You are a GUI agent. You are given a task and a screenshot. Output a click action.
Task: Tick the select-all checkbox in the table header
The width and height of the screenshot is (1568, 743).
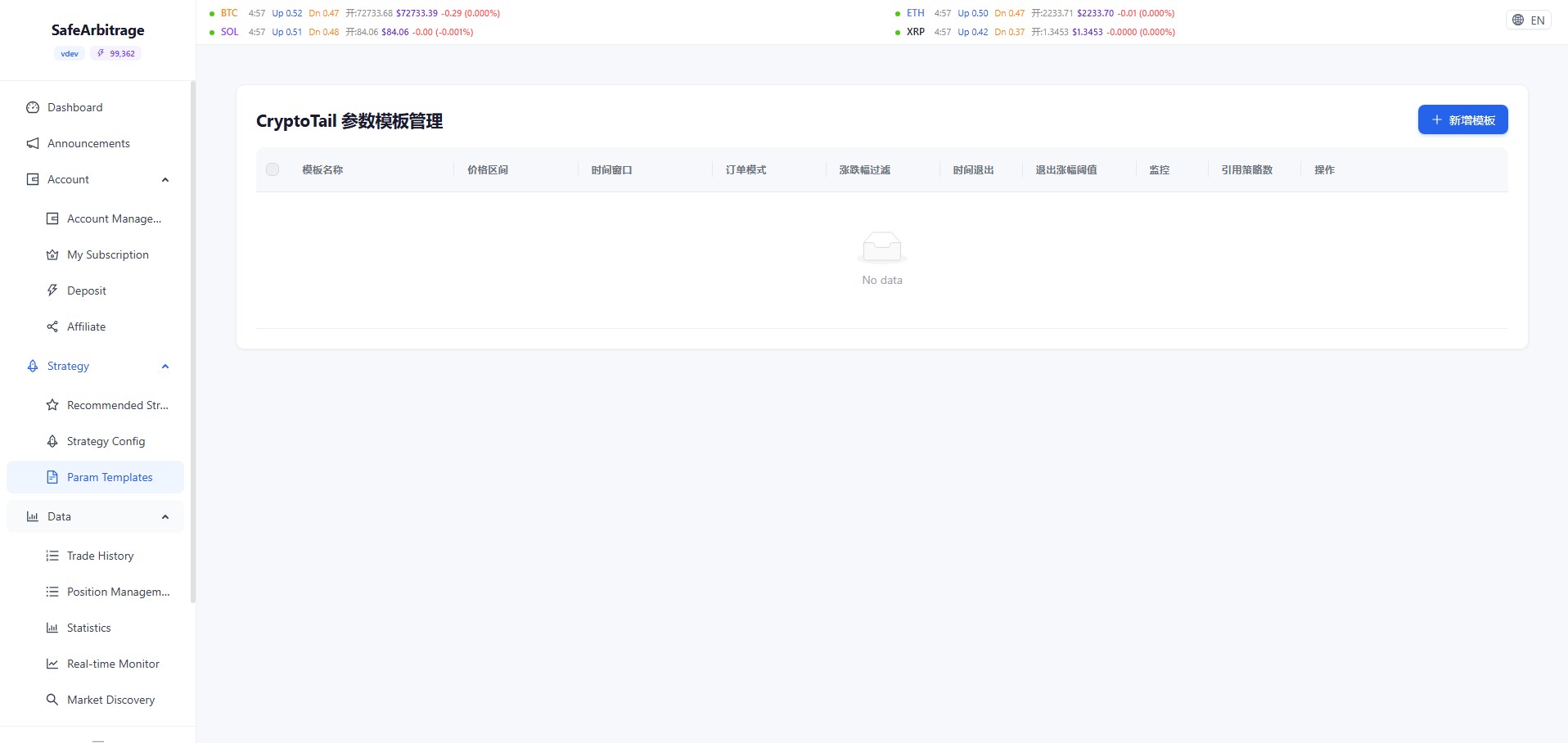[273, 169]
